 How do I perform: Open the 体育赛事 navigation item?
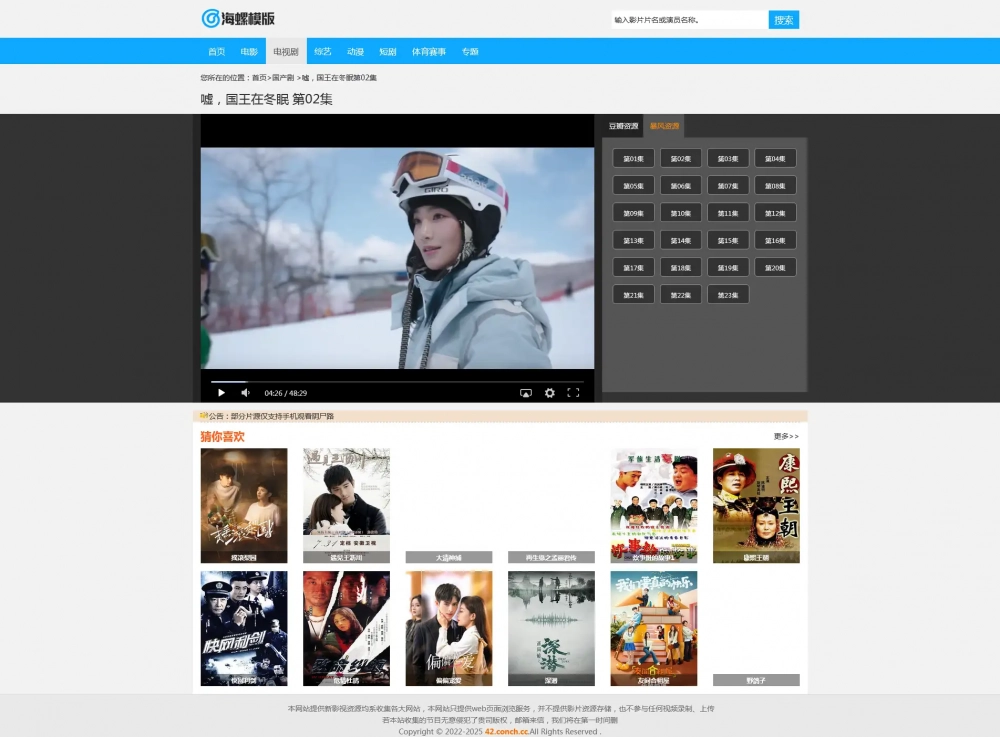(x=429, y=52)
